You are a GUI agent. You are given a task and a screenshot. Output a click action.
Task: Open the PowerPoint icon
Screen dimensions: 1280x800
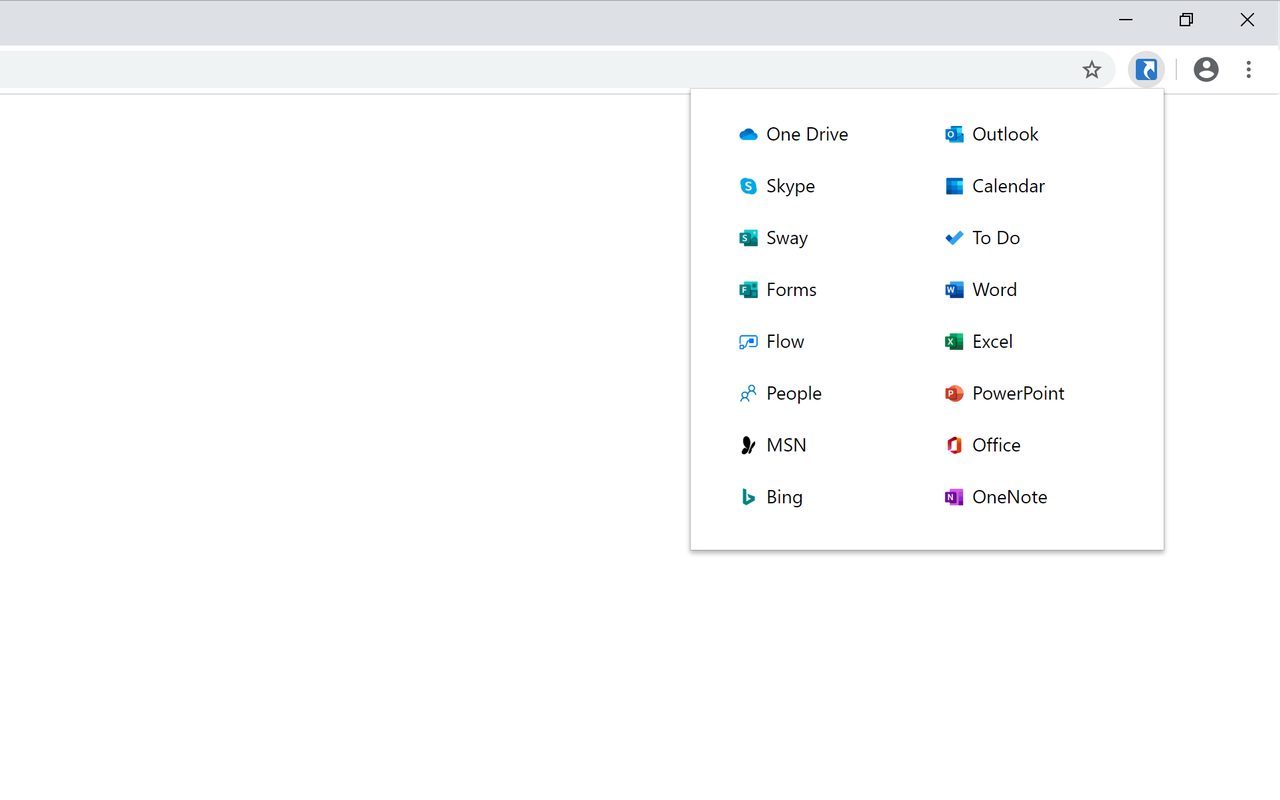pyautogui.click(x=954, y=394)
